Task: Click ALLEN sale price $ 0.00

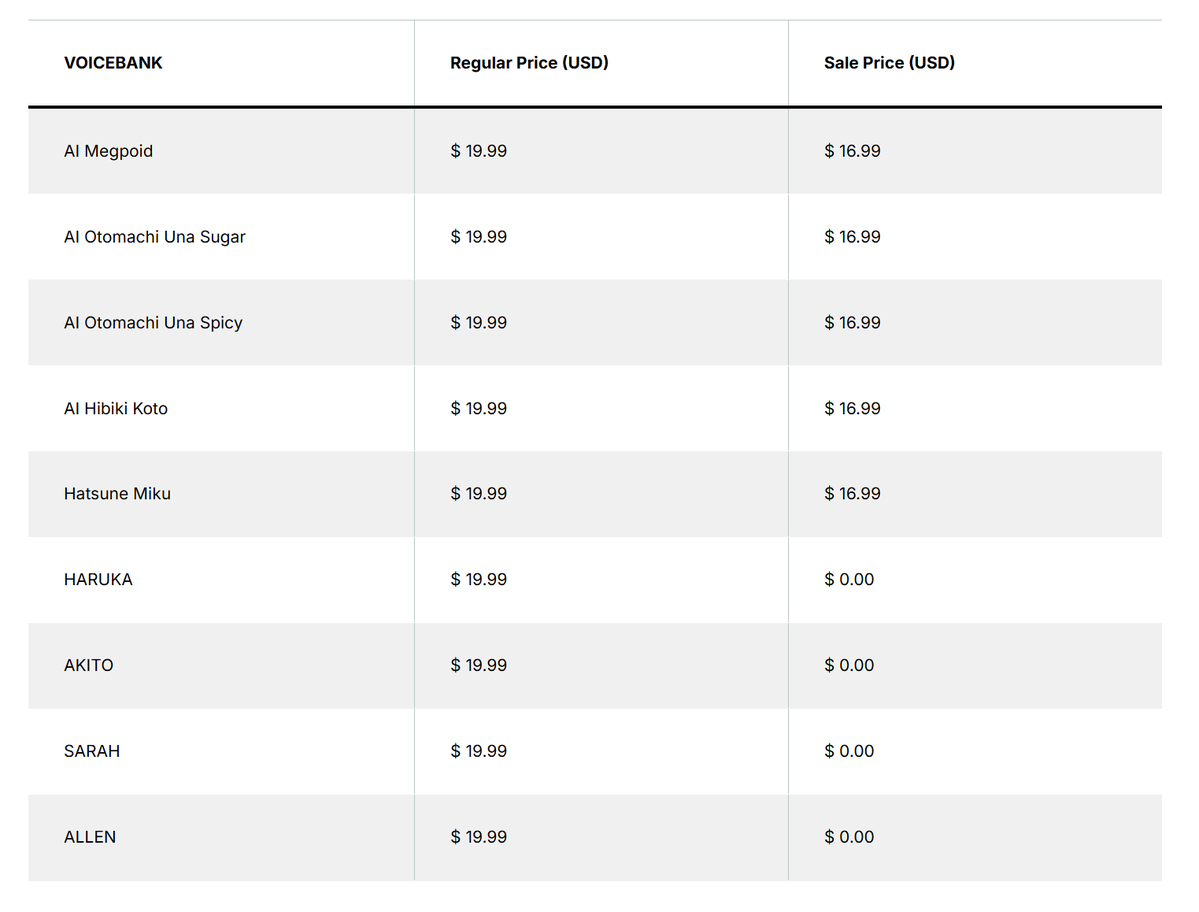Action: 849,837
